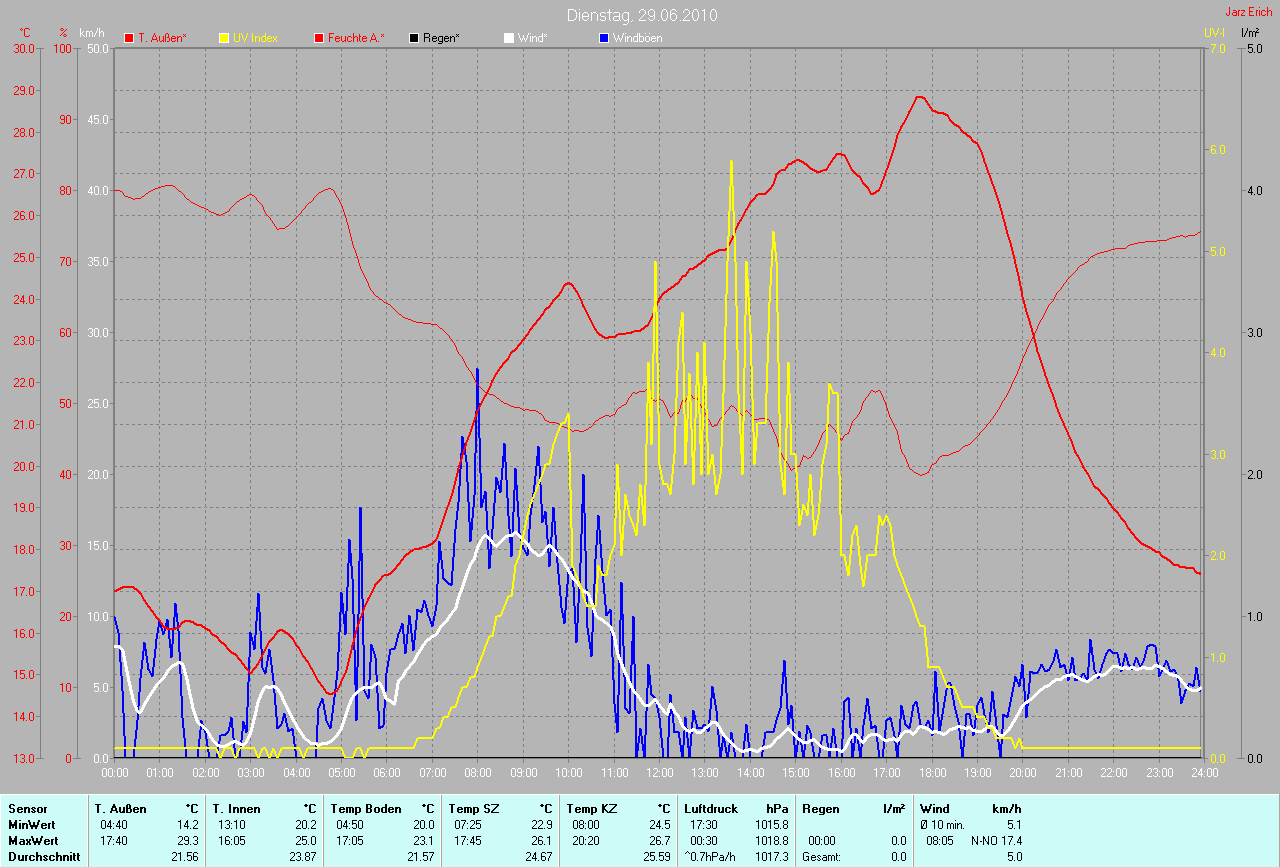Click the 'T. Innen' column header
Image resolution: width=1280 pixels, height=867 pixels.
tap(236, 808)
